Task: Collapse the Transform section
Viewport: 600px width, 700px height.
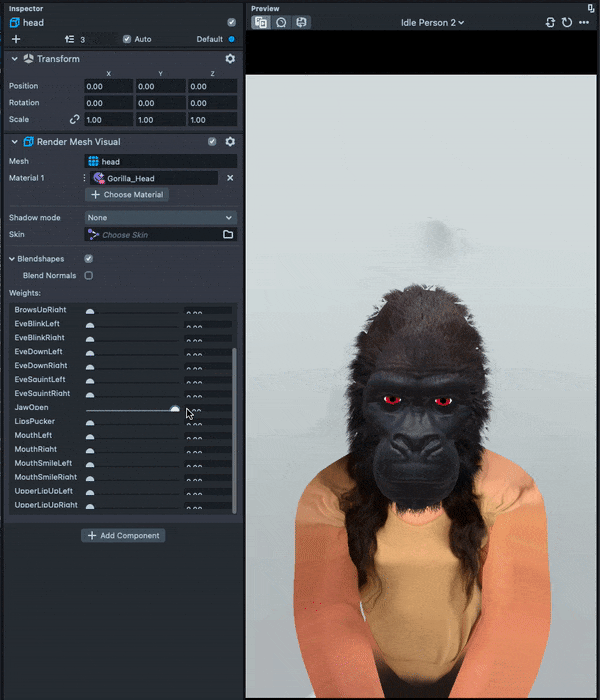Action: (15, 59)
